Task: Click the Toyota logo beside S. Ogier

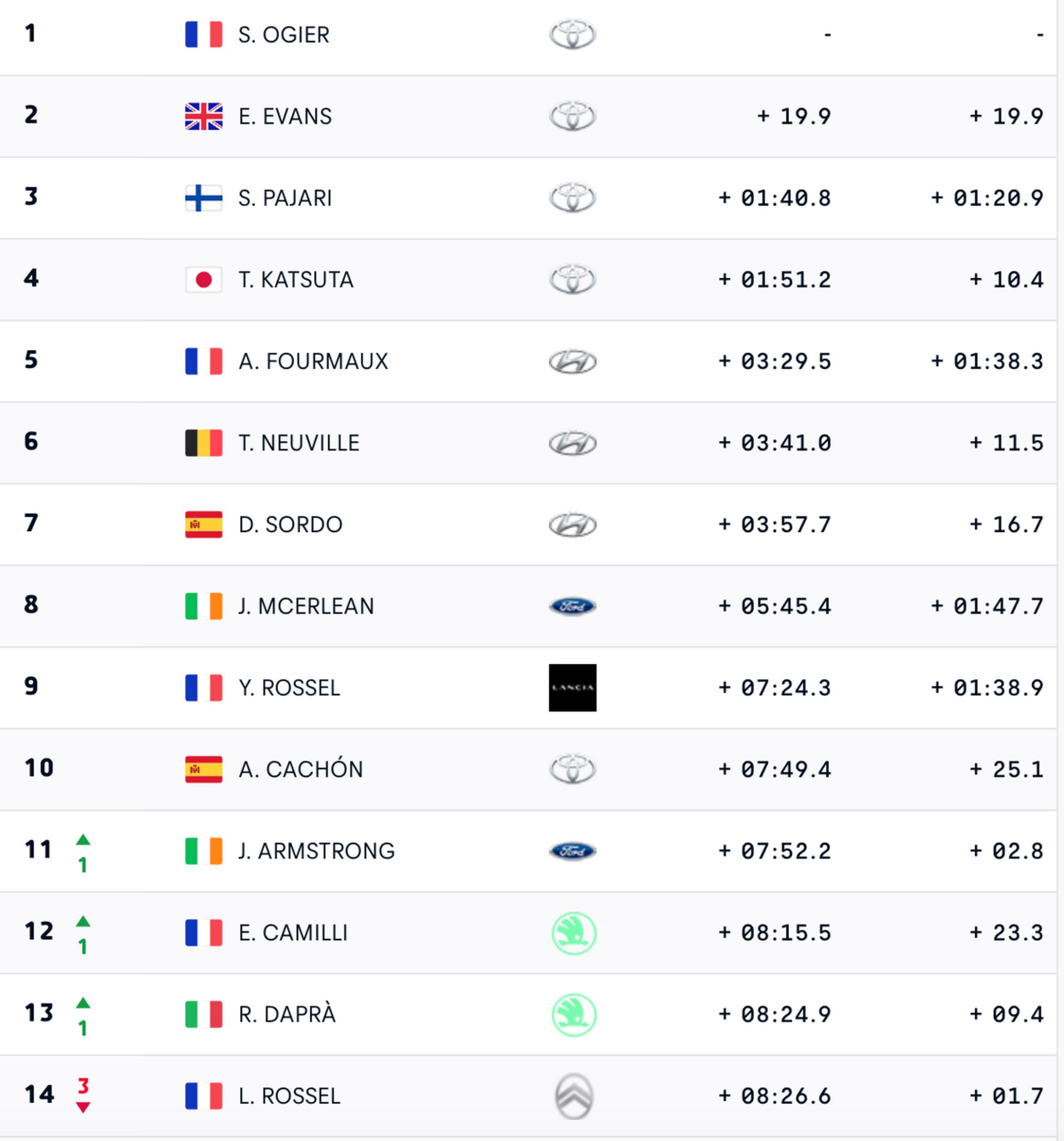Action: click(572, 34)
